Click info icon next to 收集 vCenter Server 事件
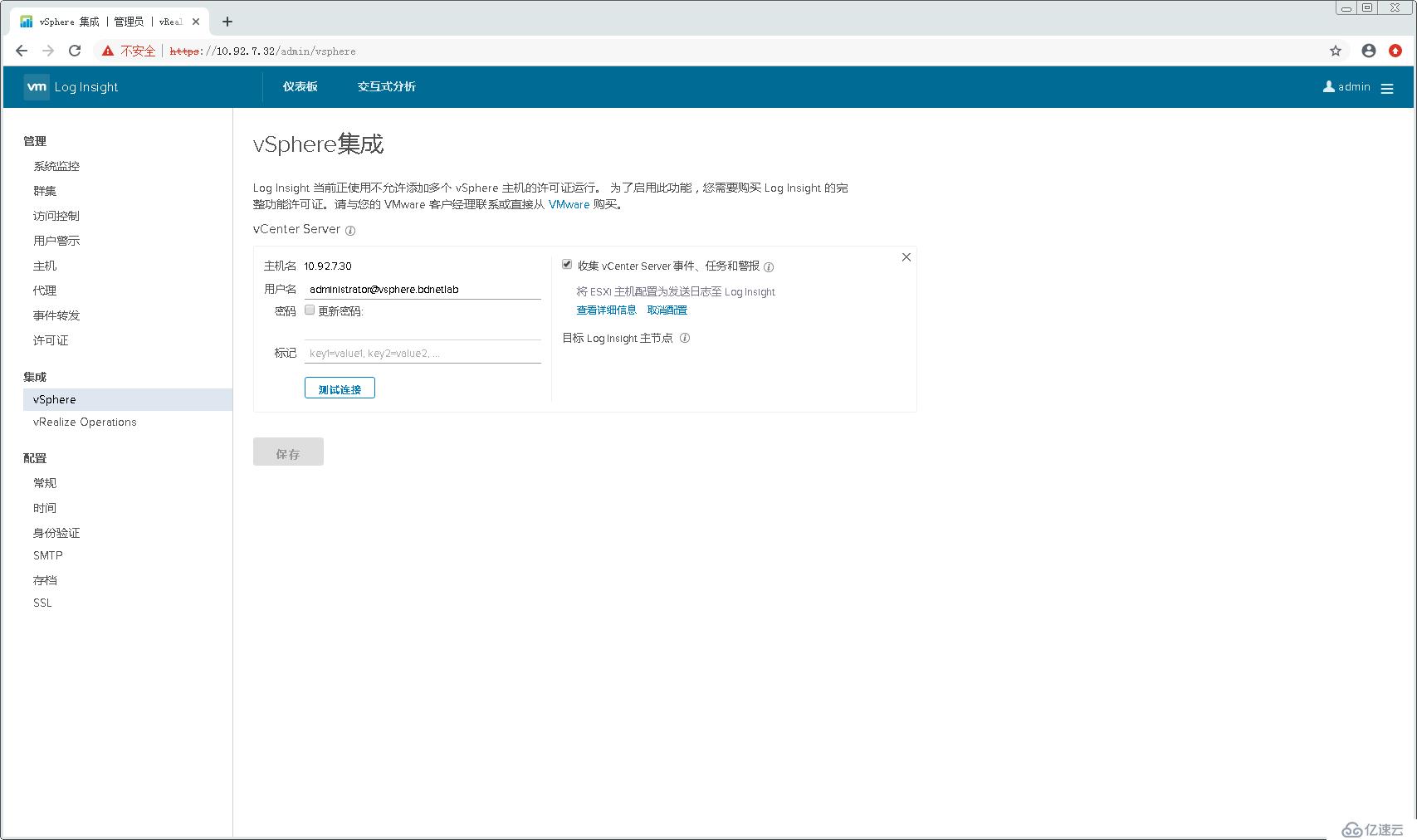 click(769, 267)
